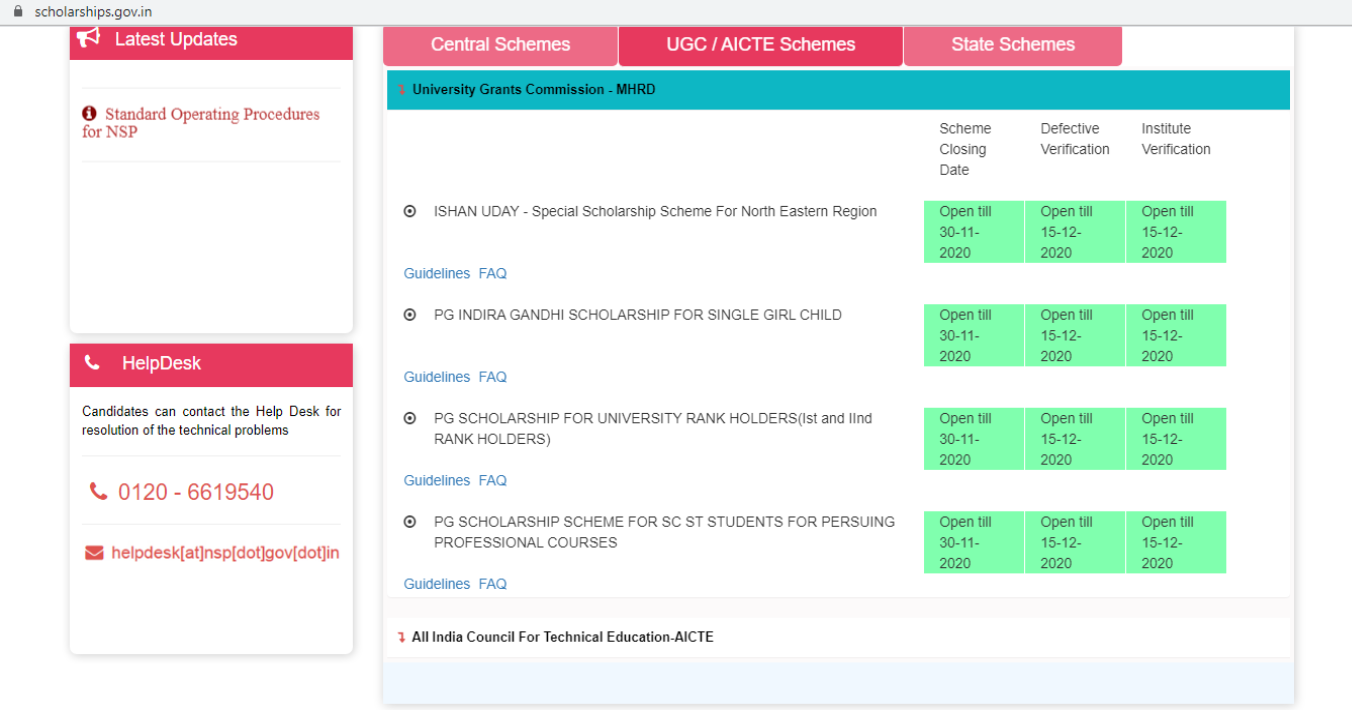
Task: Click the red phone icon beside 0120 number
Action: click(98, 491)
